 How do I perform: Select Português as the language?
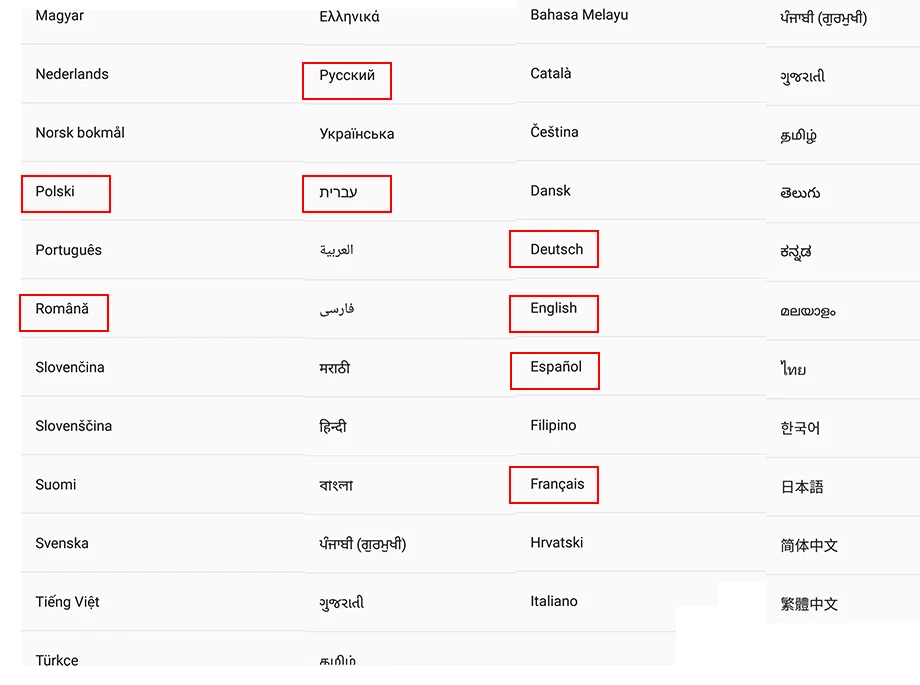(x=68, y=250)
